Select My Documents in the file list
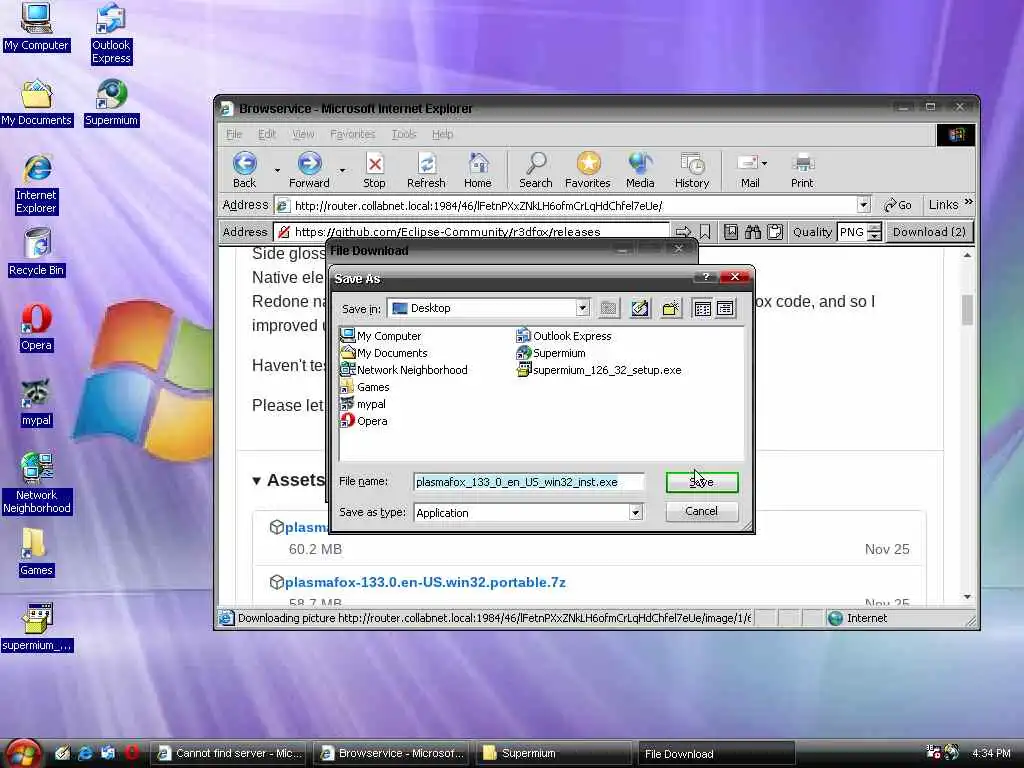The image size is (1024, 768). (385, 353)
